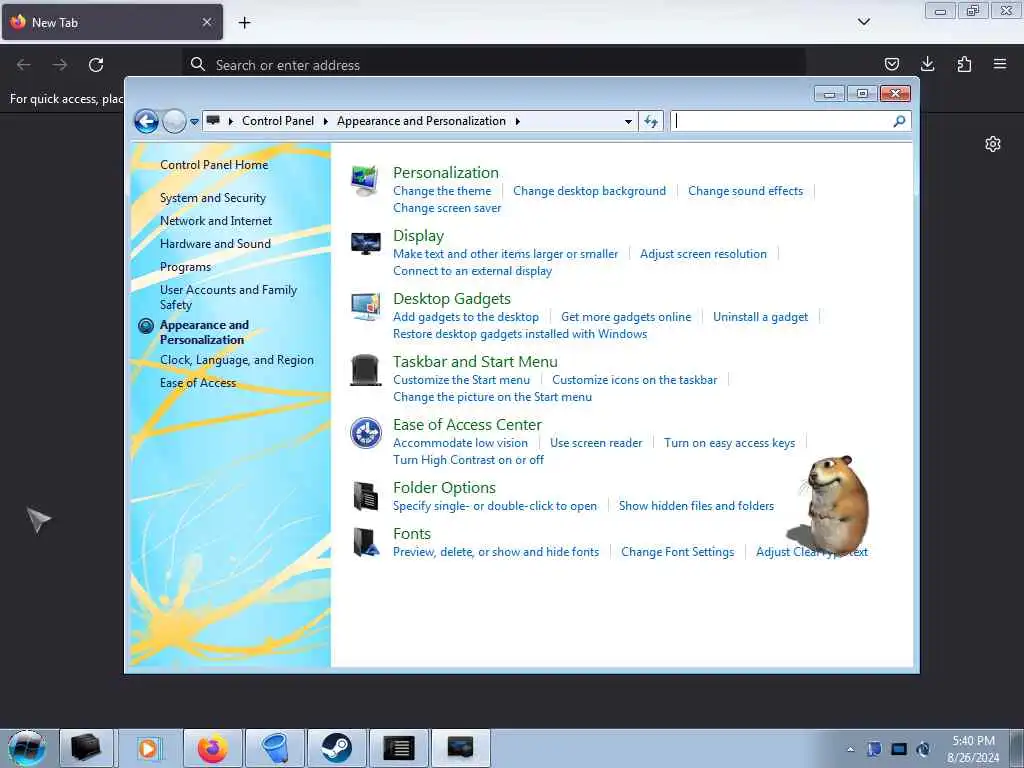Click Firefox back navigation arrow

pyautogui.click(x=24, y=65)
